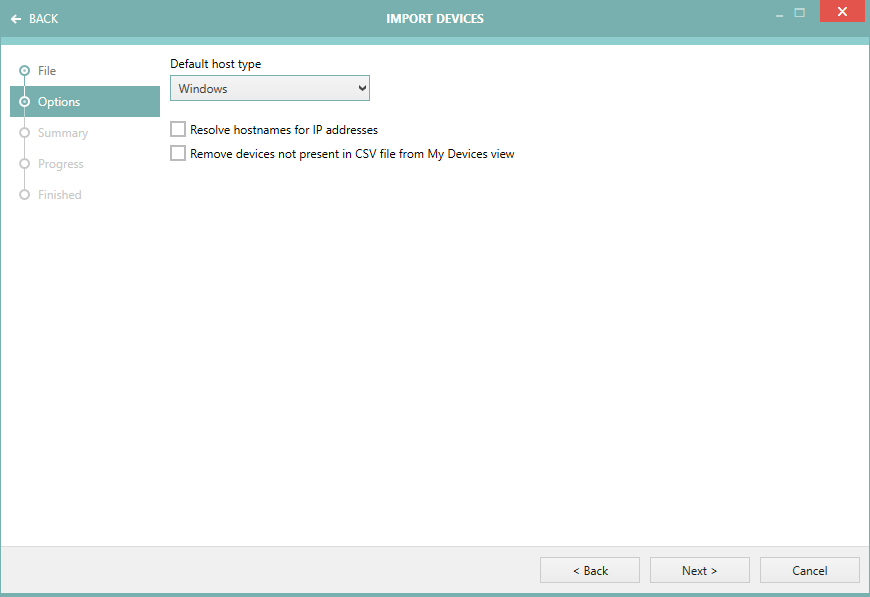Click the circle marker beside the Options step

24,102
